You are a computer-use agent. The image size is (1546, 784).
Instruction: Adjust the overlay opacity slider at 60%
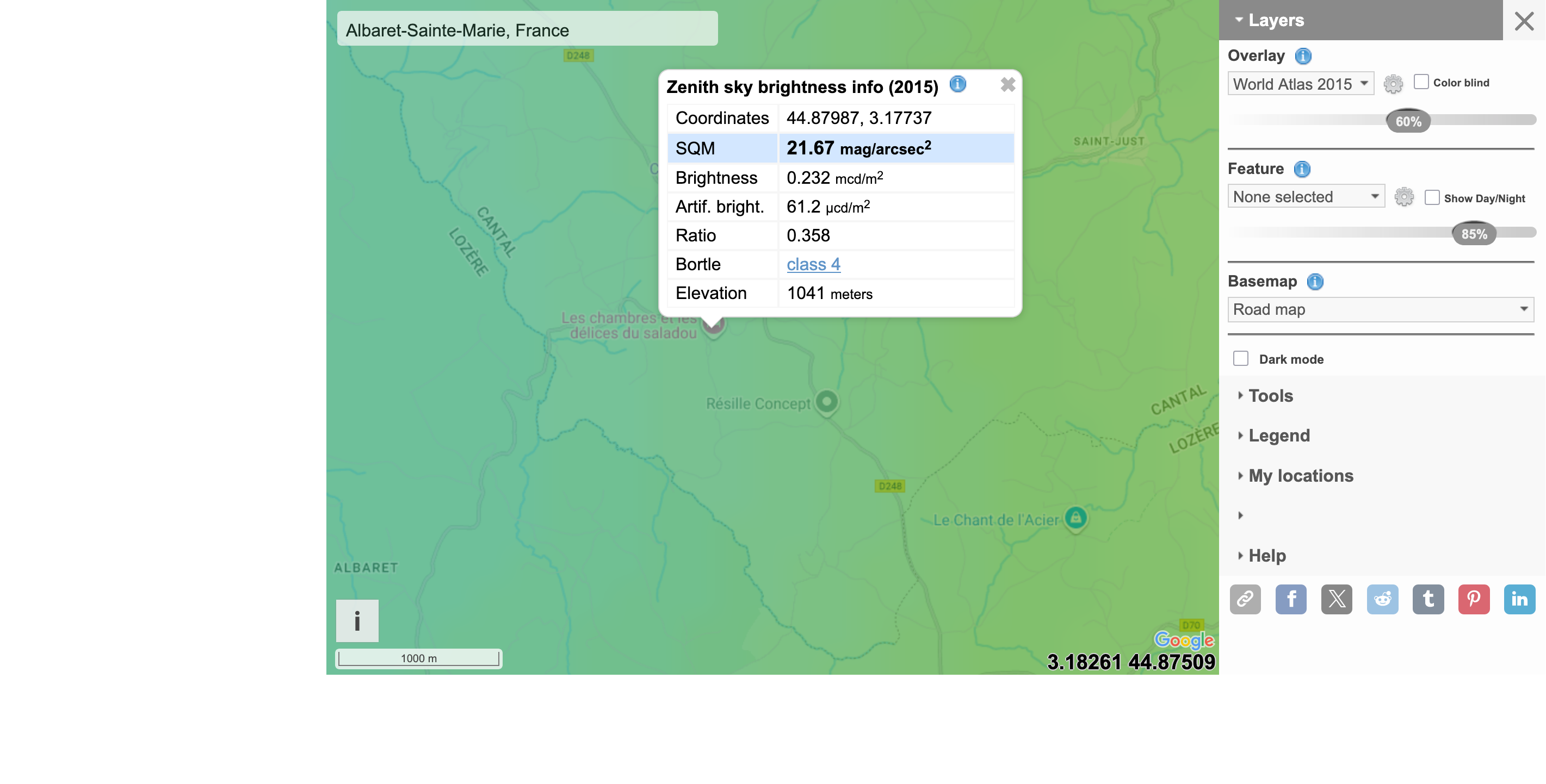coord(1408,121)
